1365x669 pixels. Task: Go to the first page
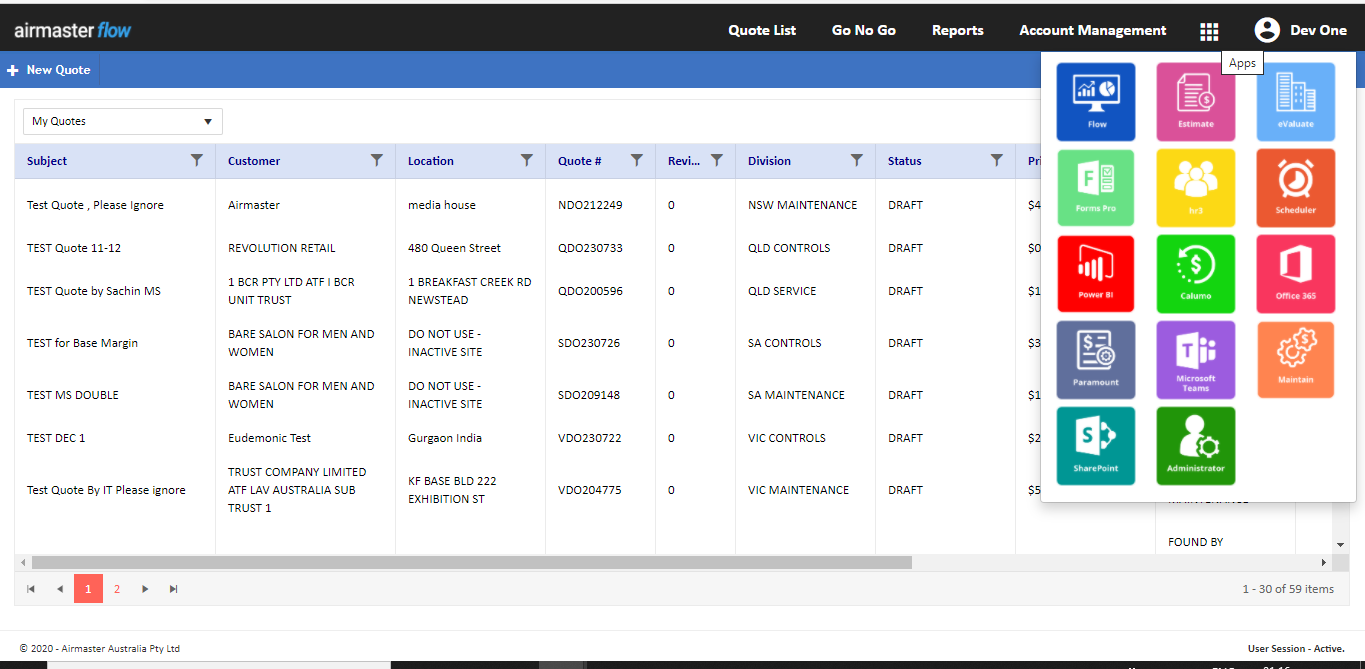[31, 589]
